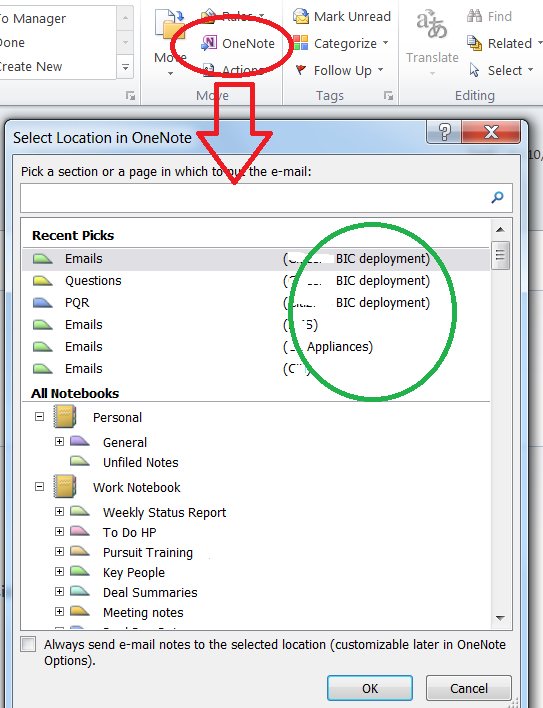Open the Select cursor menu
The image size is (543, 708).
point(501,70)
